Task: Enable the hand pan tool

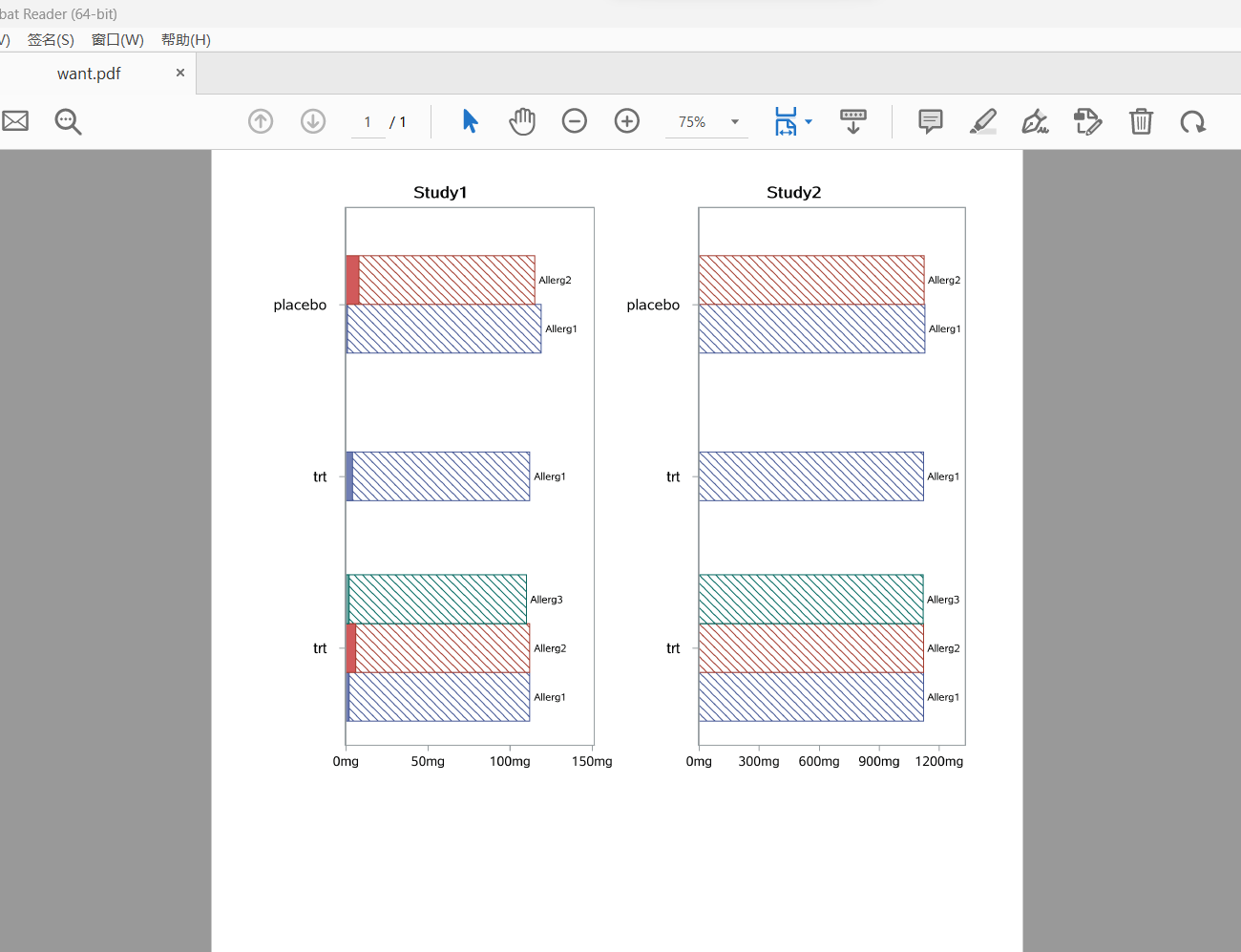Action: 522,121
